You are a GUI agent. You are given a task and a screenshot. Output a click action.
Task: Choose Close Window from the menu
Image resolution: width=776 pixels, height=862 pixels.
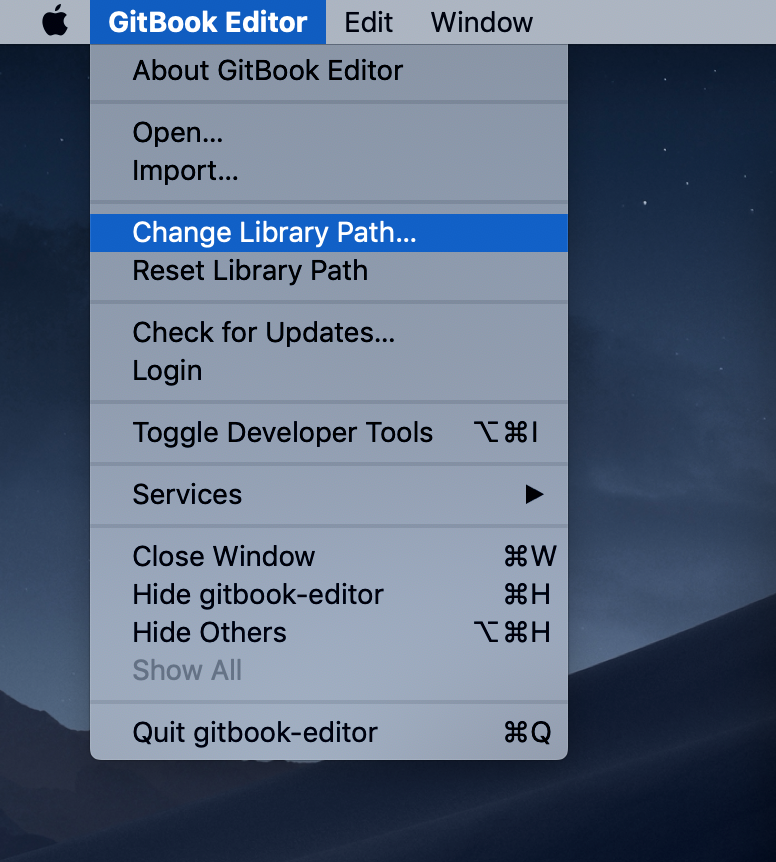(222, 556)
